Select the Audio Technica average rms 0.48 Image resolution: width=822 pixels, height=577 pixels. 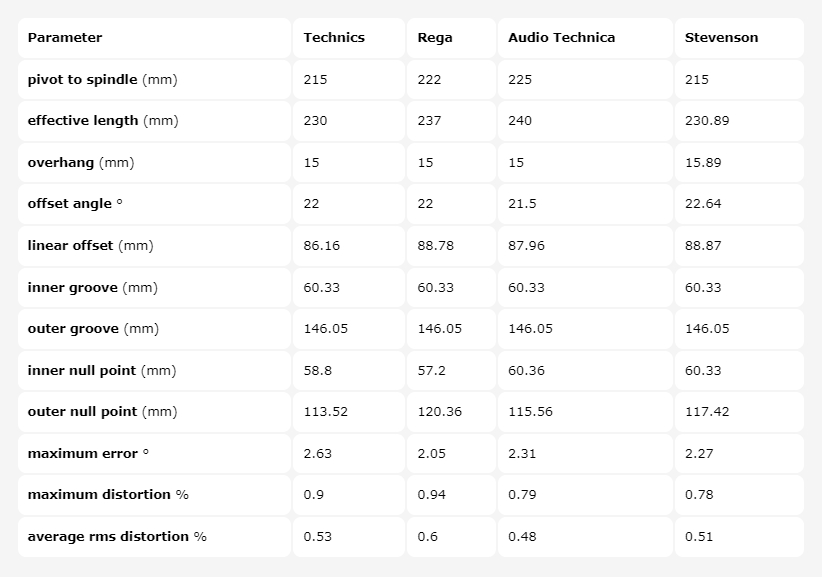[521, 537]
